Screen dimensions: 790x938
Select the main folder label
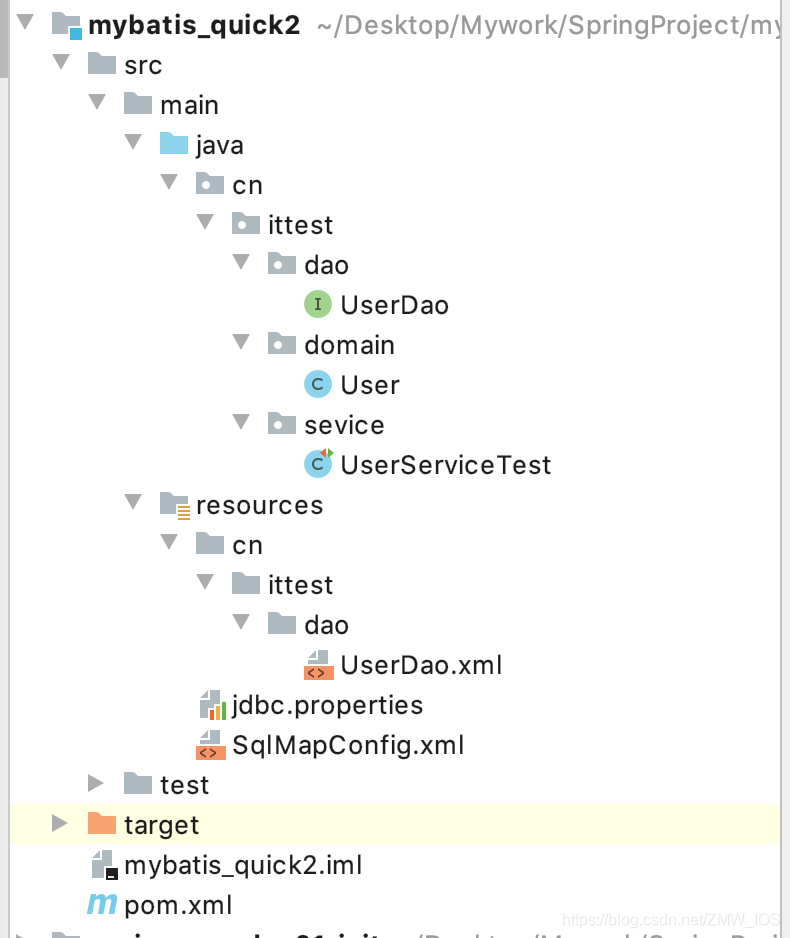(190, 105)
